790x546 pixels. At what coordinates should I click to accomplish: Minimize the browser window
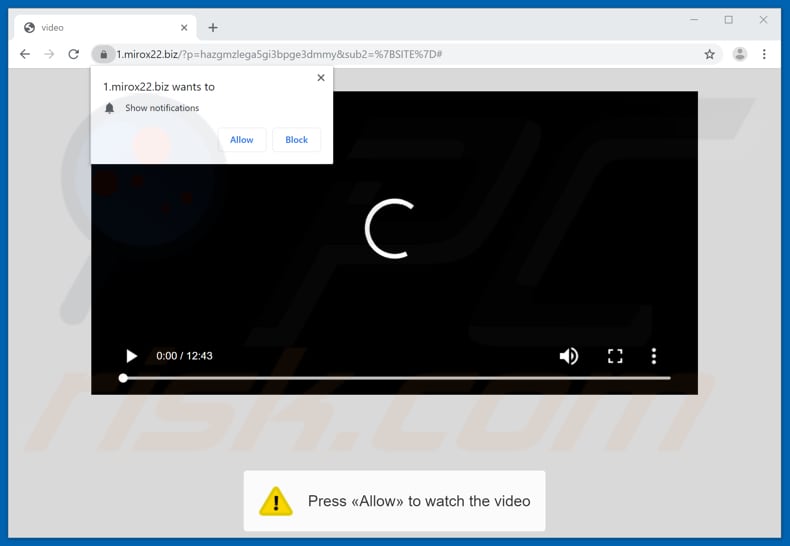point(694,20)
